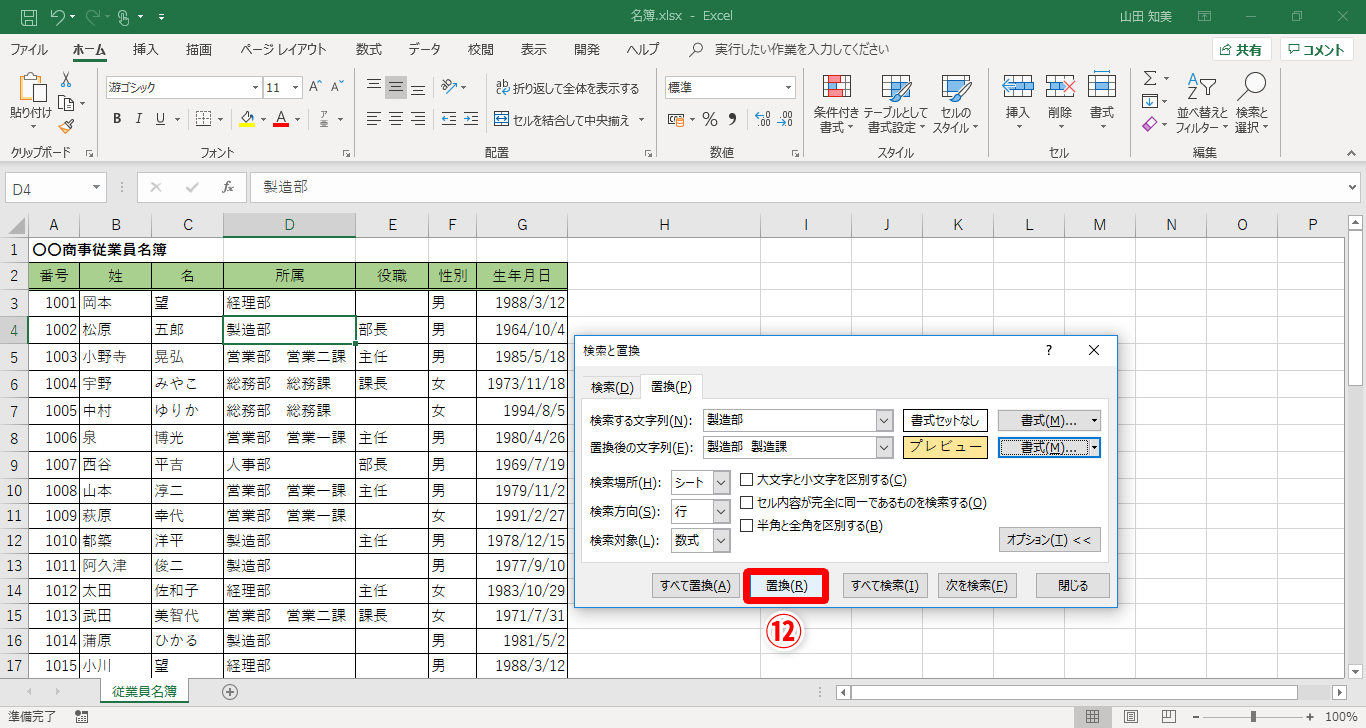Open the font size dropdown showing 11
Viewport: 1366px width, 728px height.
(x=296, y=87)
